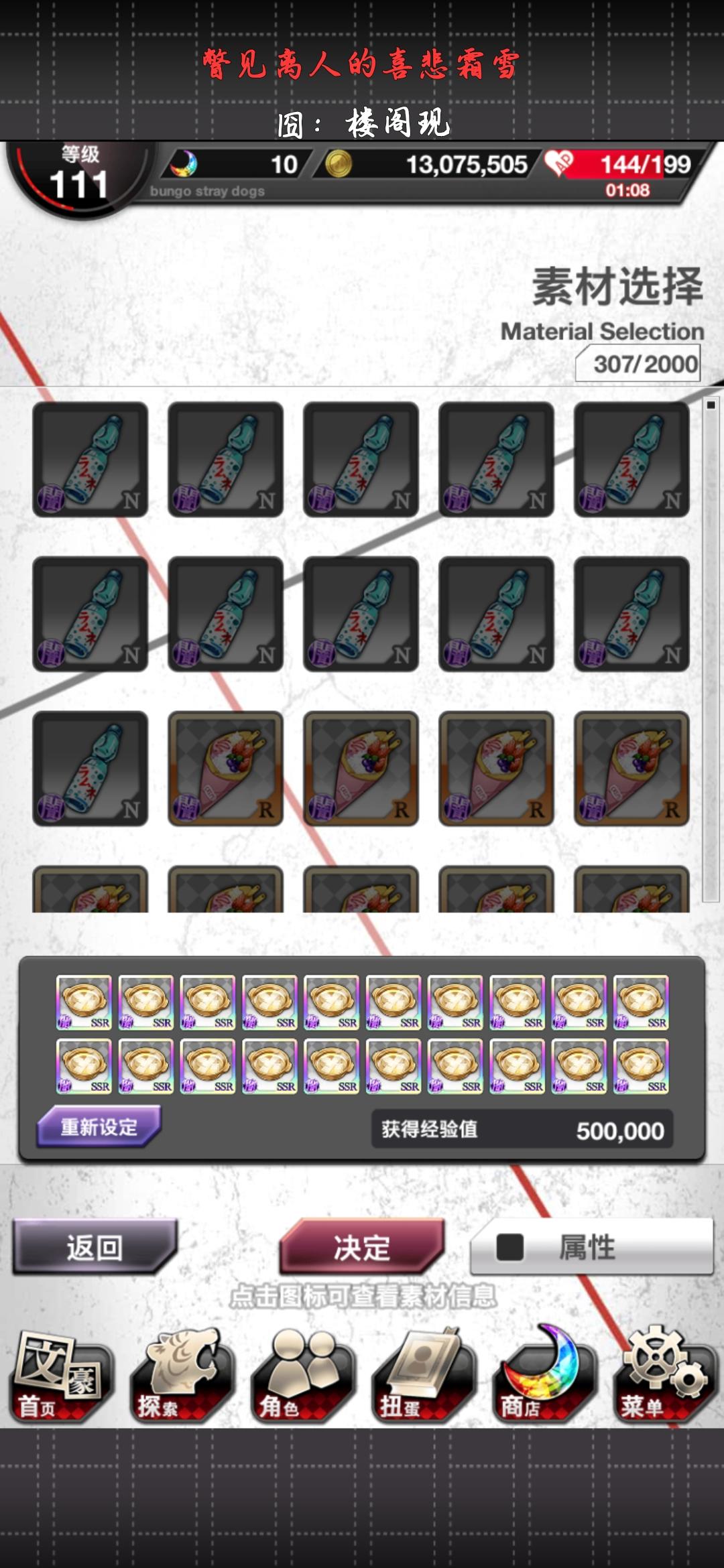Tap the gold coin currency icon
This screenshot has height=1568, width=724.
tap(339, 164)
